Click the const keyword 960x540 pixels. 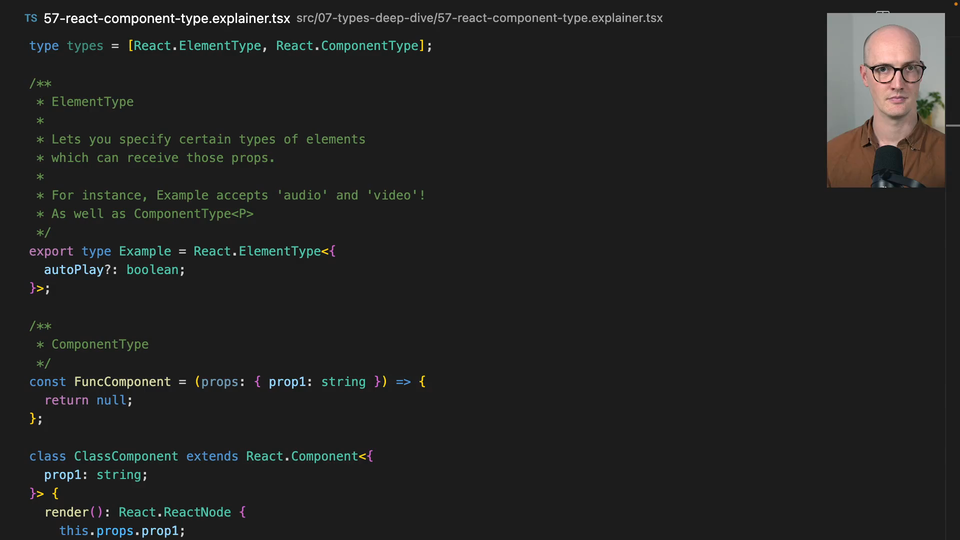[x=47, y=382]
